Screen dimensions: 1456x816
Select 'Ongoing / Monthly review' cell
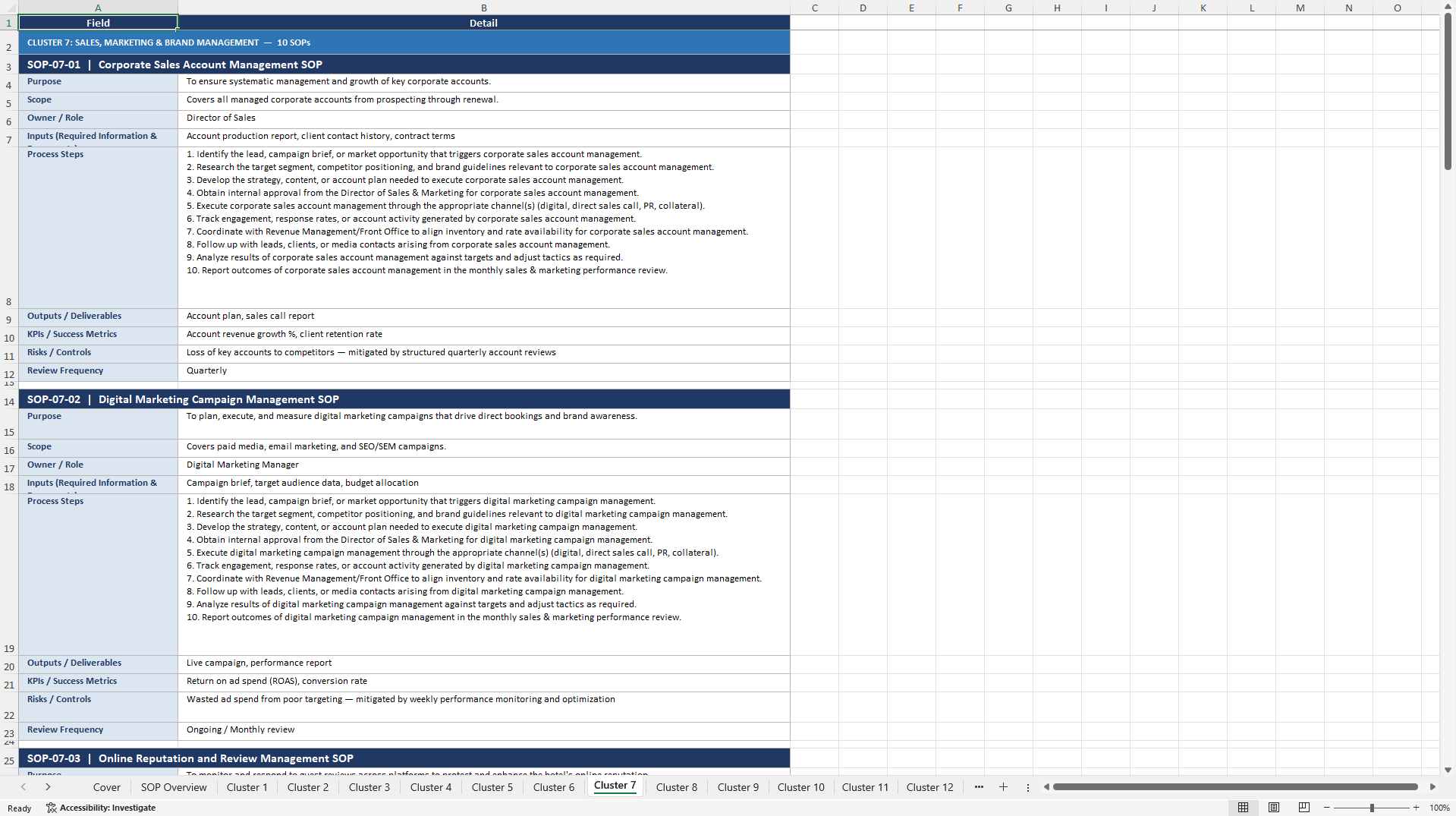[483, 730]
